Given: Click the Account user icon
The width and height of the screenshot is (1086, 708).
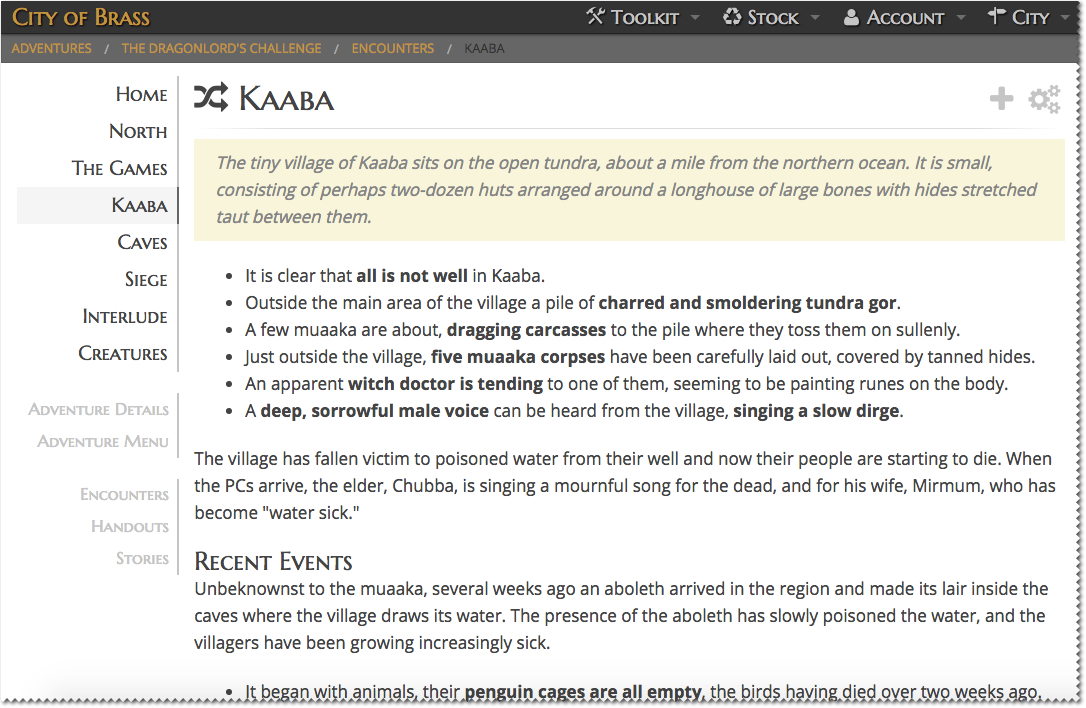Looking at the screenshot, I should (x=852, y=17).
